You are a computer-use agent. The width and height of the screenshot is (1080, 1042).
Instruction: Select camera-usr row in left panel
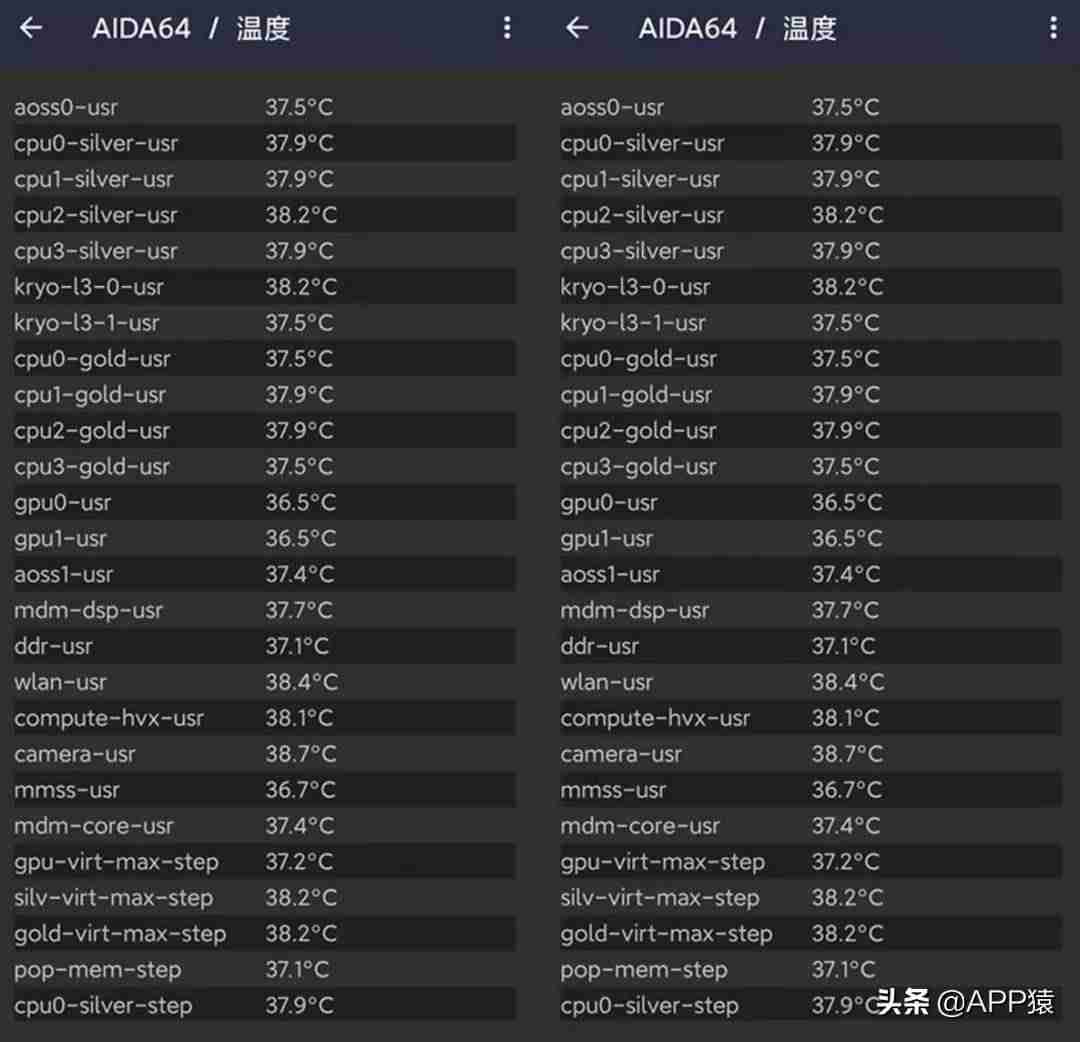(264, 753)
